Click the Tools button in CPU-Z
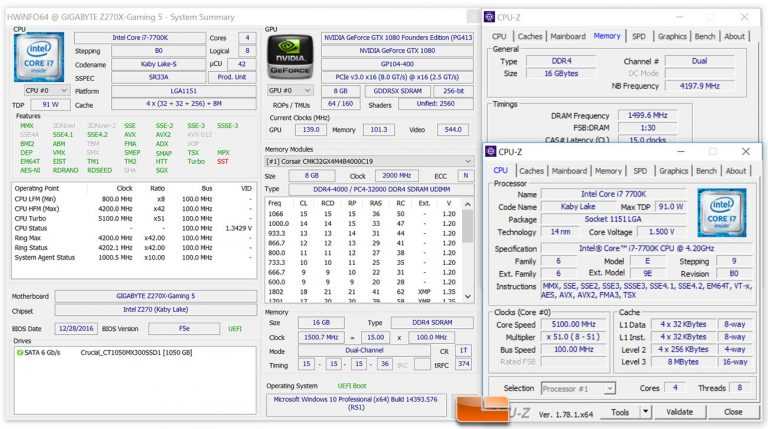This screenshot has height=429, width=768. 620,412
